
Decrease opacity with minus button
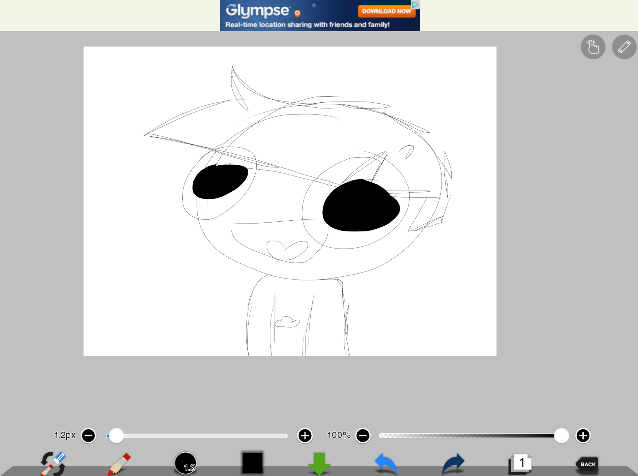[363, 436]
